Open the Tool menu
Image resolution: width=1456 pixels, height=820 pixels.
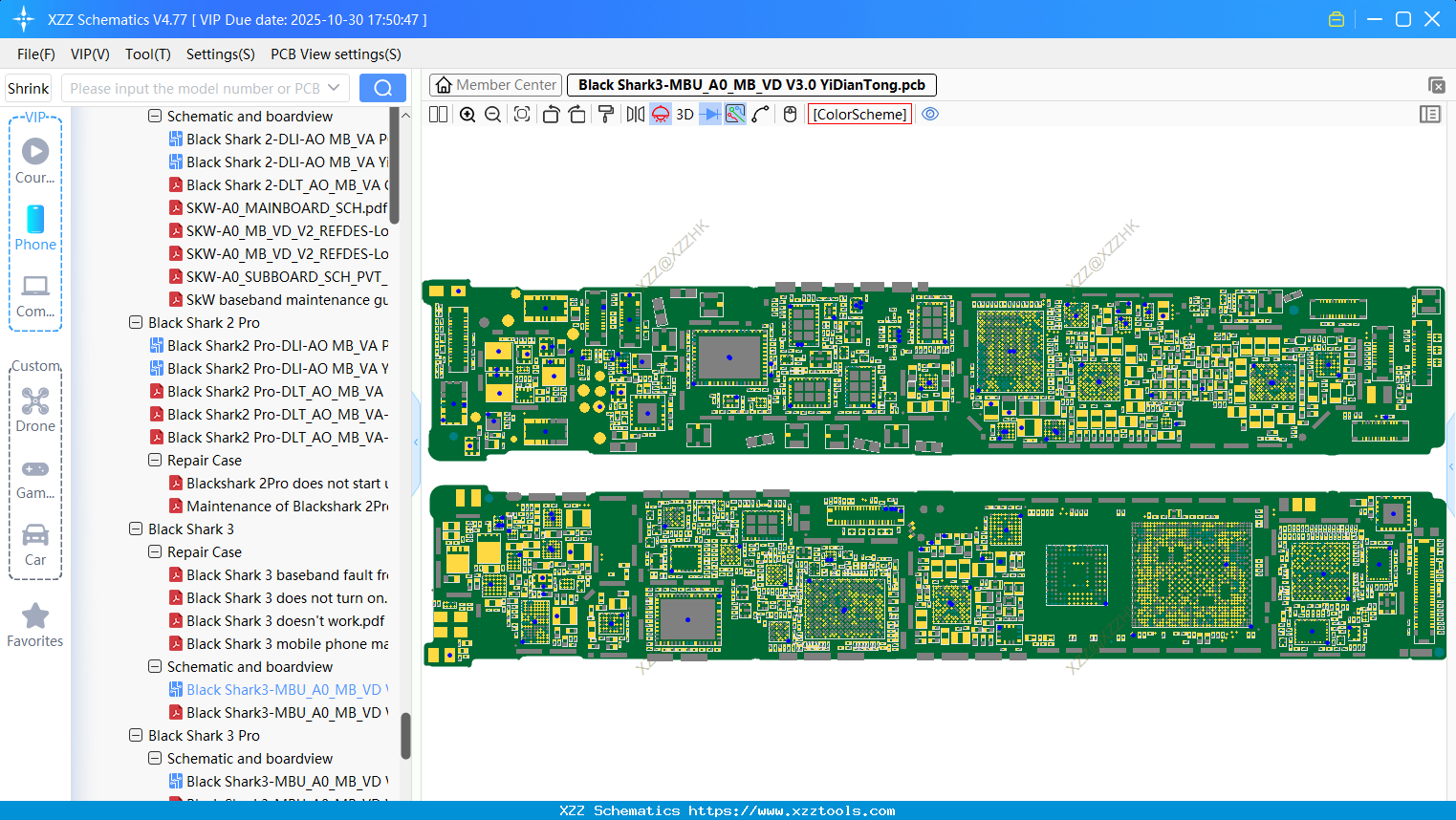[147, 54]
